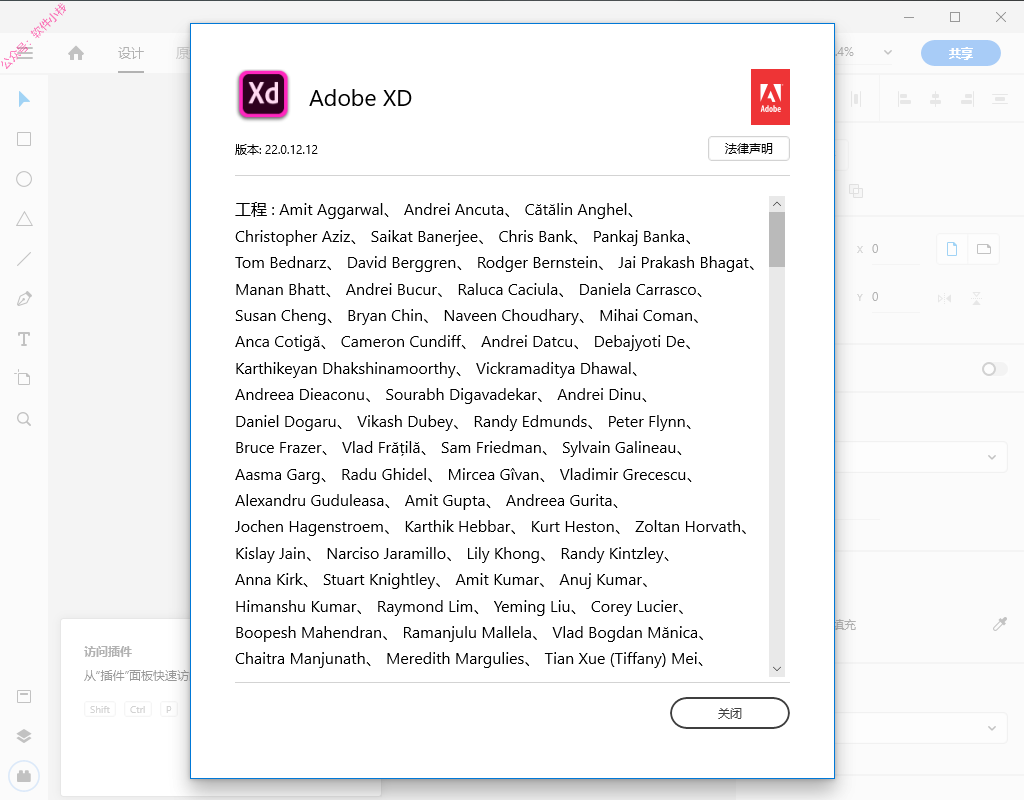The width and height of the screenshot is (1024, 800).
Task: Click the credits scrollbar down arrow
Action: click(x=777, y=669)
